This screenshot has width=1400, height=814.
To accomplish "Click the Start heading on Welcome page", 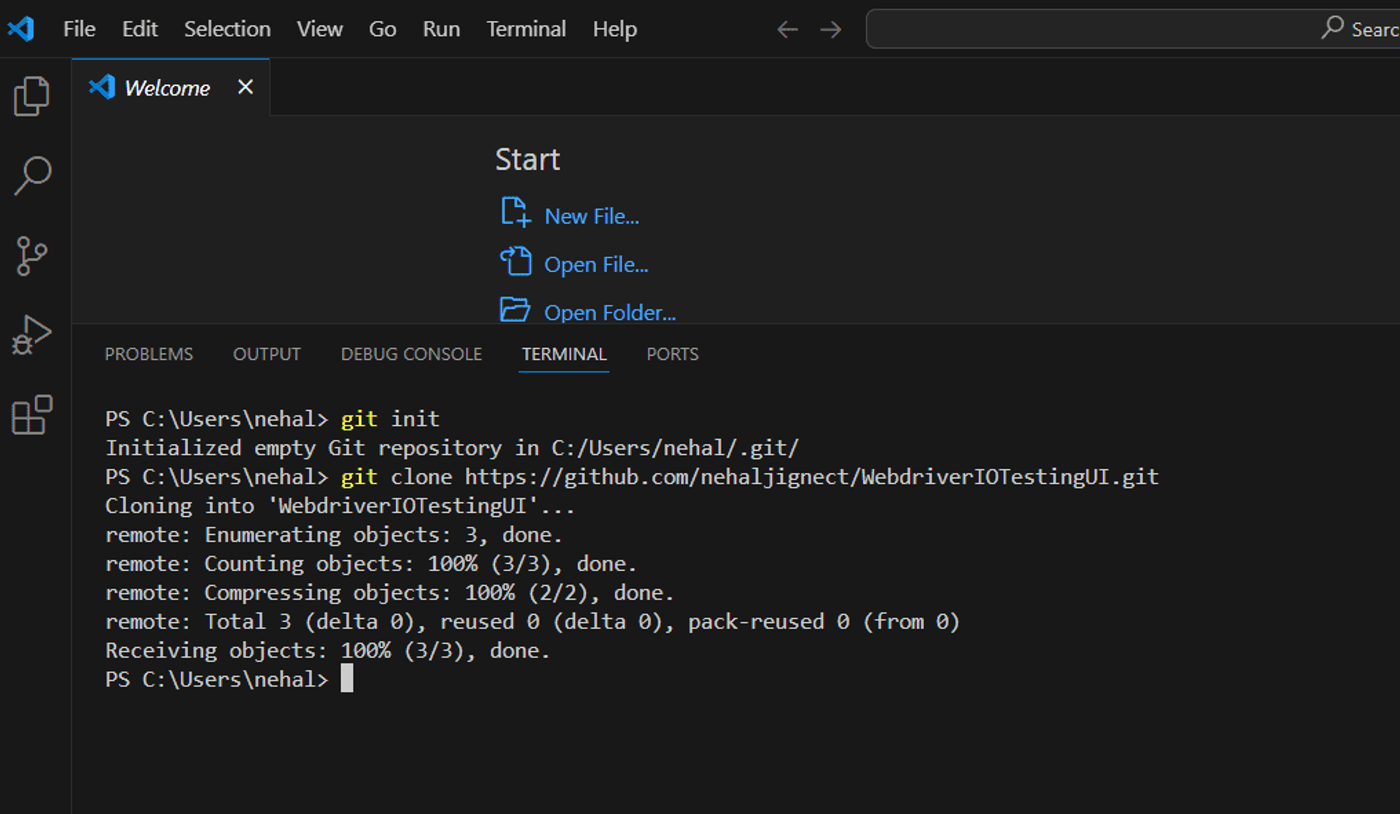I will [527, 160].
